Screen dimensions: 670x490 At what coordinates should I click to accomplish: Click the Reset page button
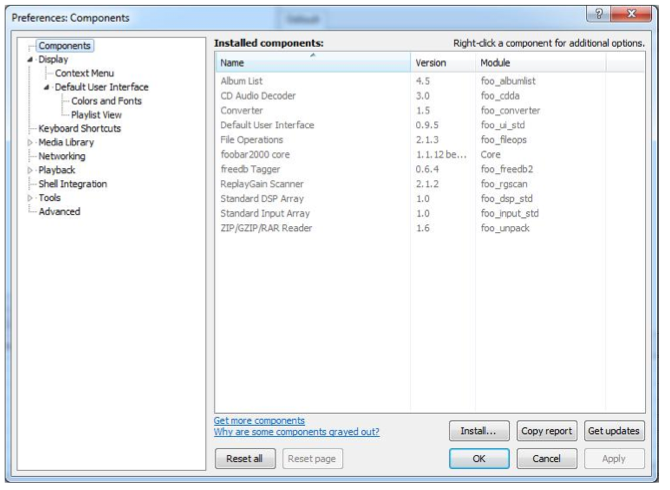312,459
